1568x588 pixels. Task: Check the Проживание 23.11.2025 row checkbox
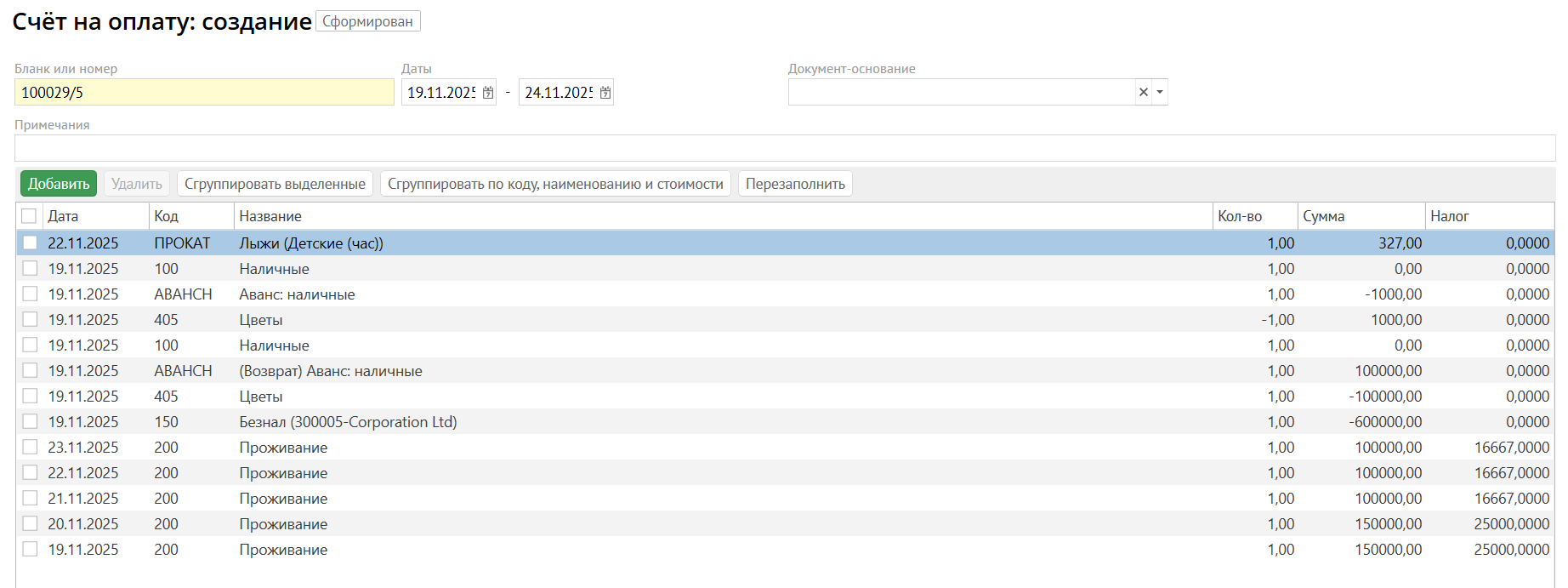click(x=30, y=447)
